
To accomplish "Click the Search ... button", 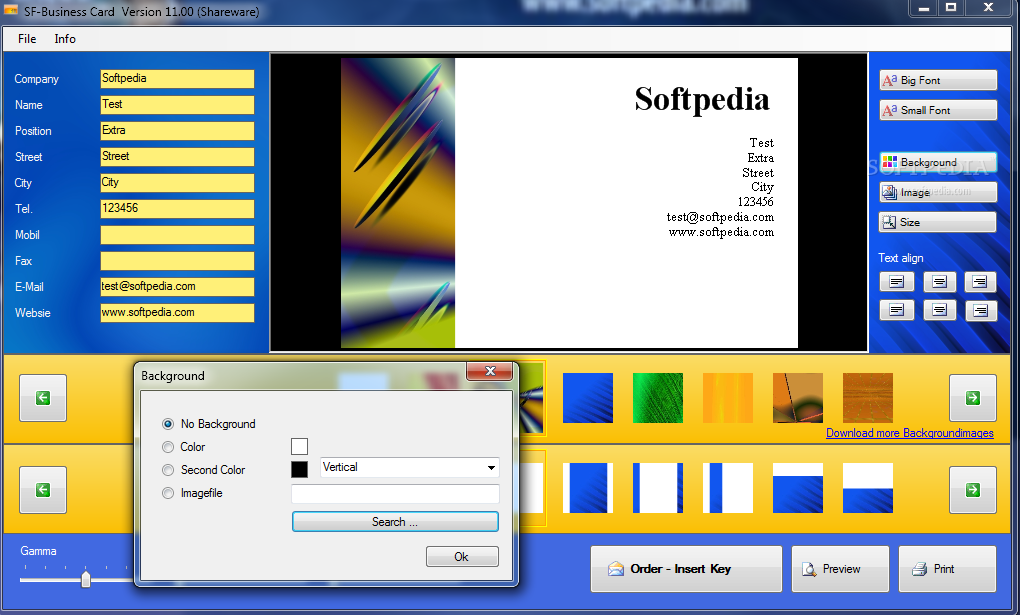I will coord(395,522).
